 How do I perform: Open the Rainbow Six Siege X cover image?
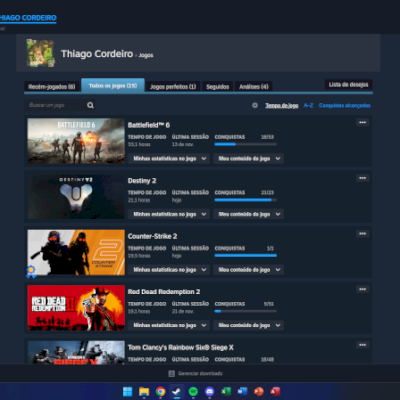coord(76,352)
